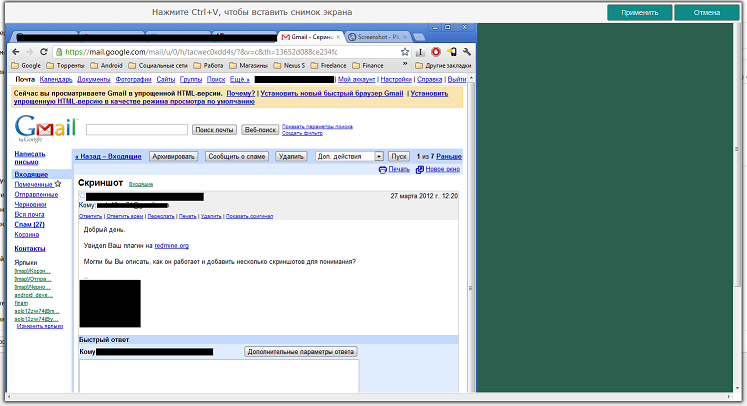Click the browser forward arrow

click(30, 52)
